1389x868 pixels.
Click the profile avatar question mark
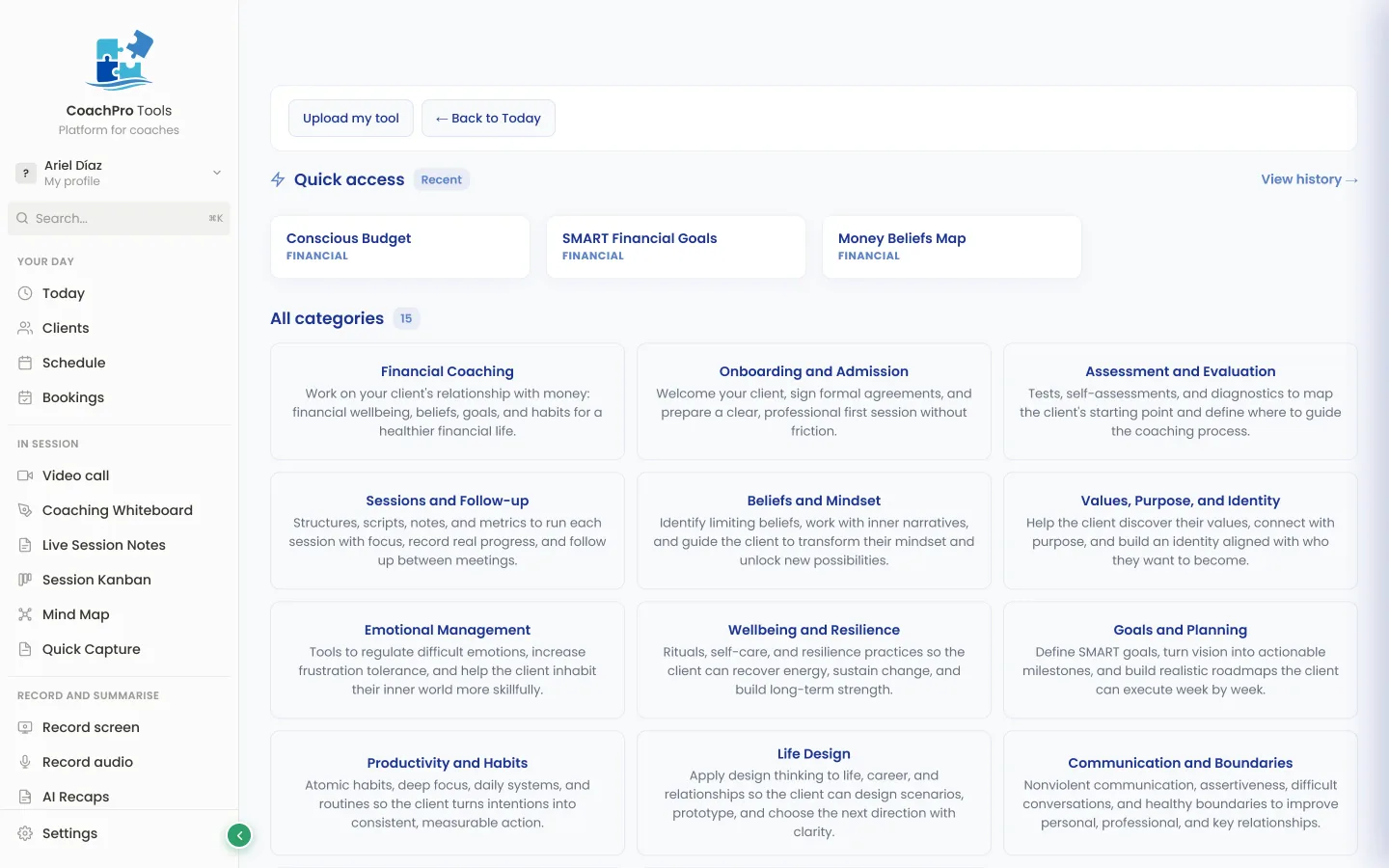coord(26,173)
